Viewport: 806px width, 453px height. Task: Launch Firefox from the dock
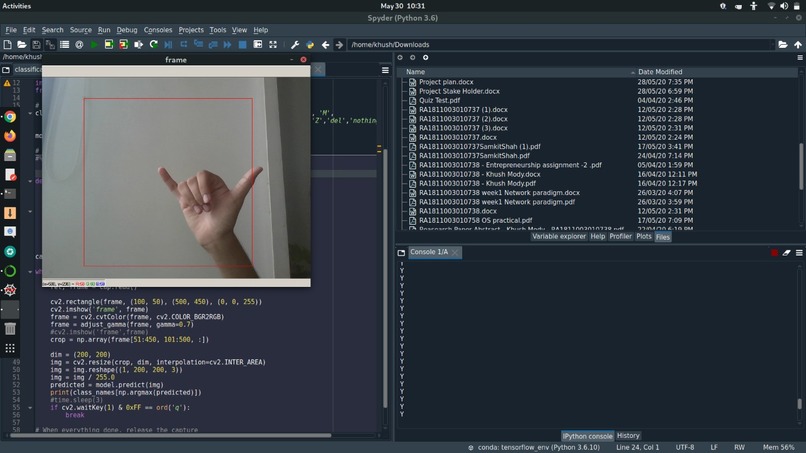click(x=10, y=136)
